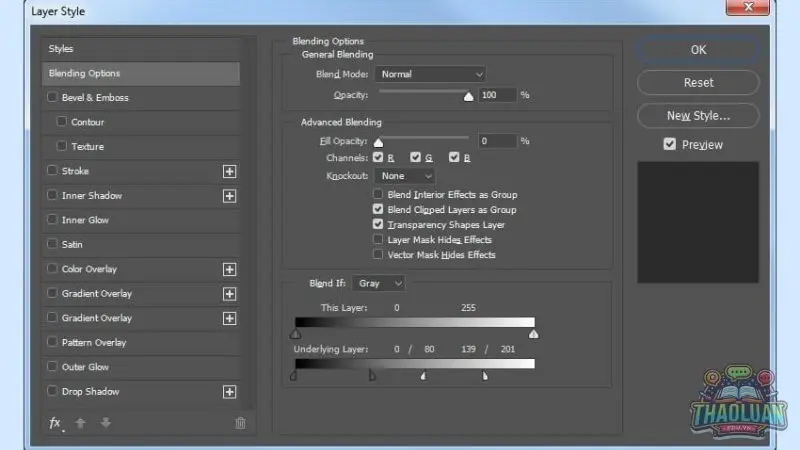Toggle the G channel checkbox
Viewport: 800px width, 450px height.
[x=415, y=157]
